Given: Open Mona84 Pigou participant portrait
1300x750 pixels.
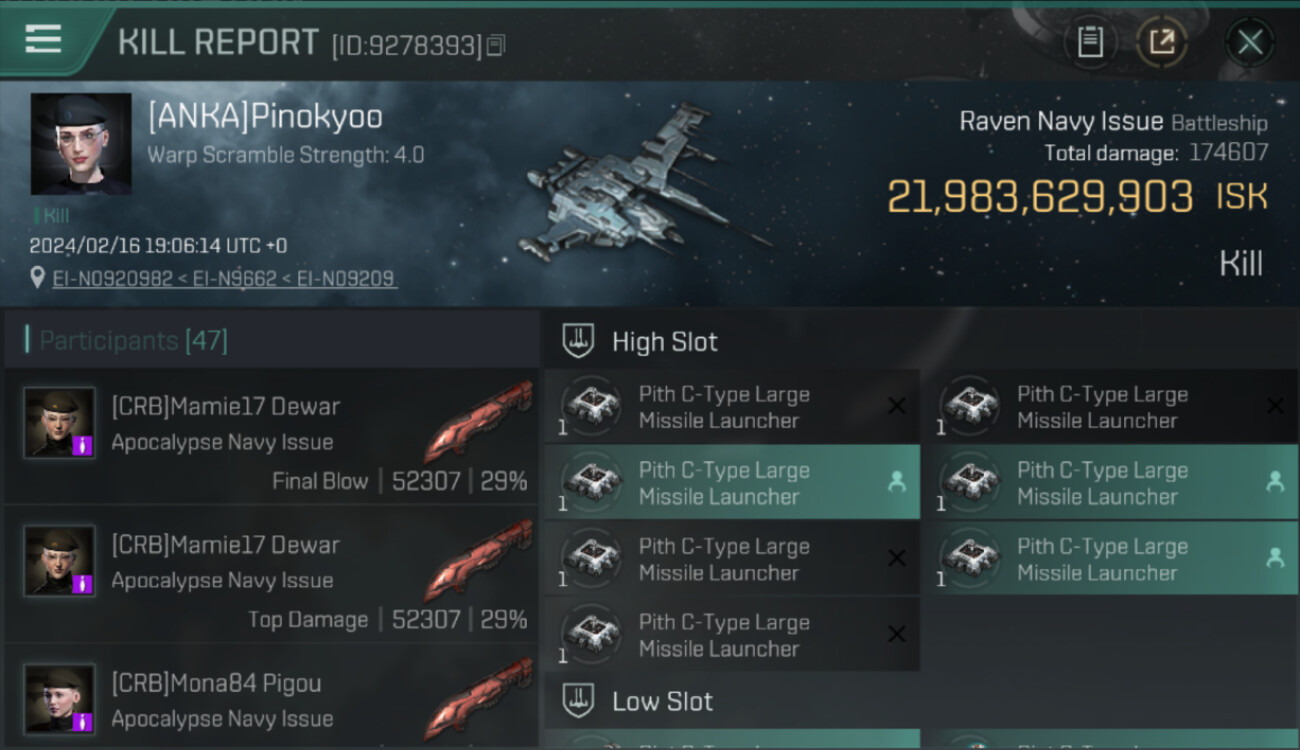Looking at the screenshot, I should [x=60, y=699].
